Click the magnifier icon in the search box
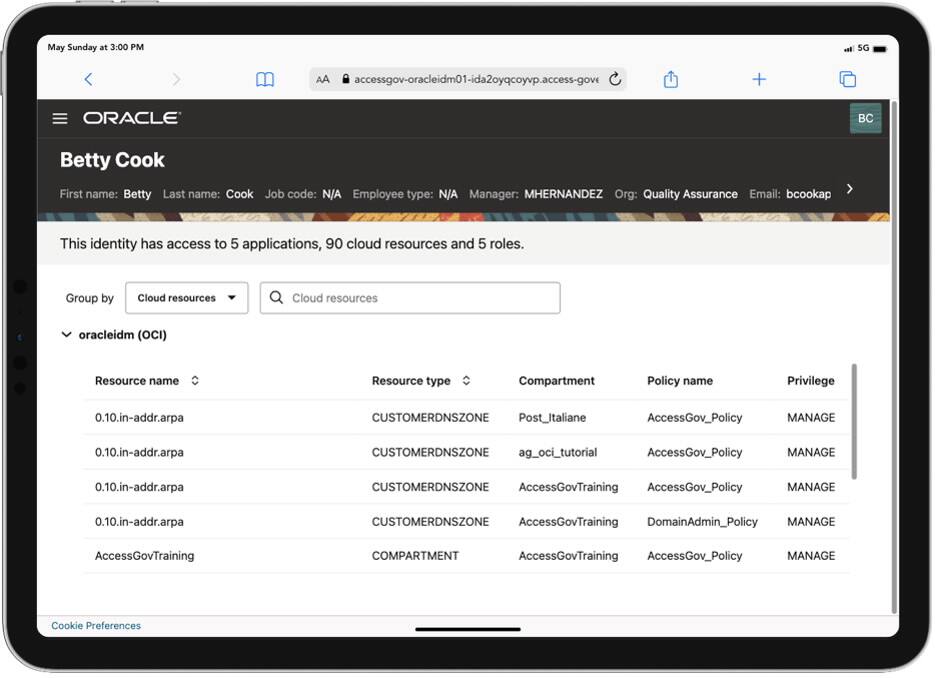 (276, 297)
